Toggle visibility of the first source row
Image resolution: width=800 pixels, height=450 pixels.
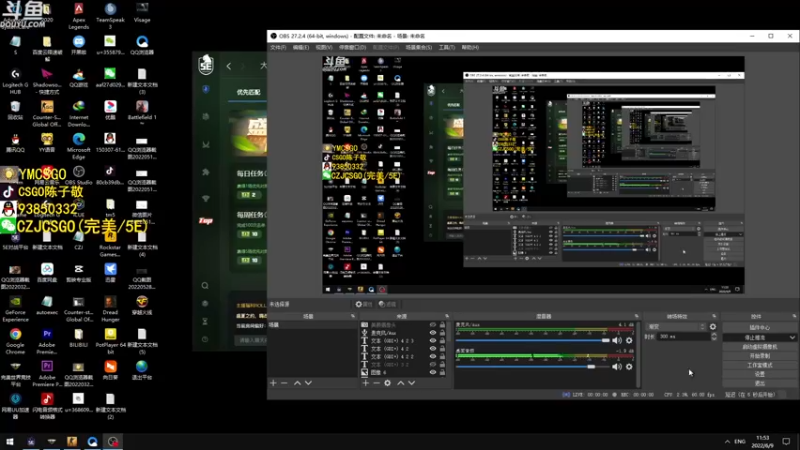pos(433,325)
